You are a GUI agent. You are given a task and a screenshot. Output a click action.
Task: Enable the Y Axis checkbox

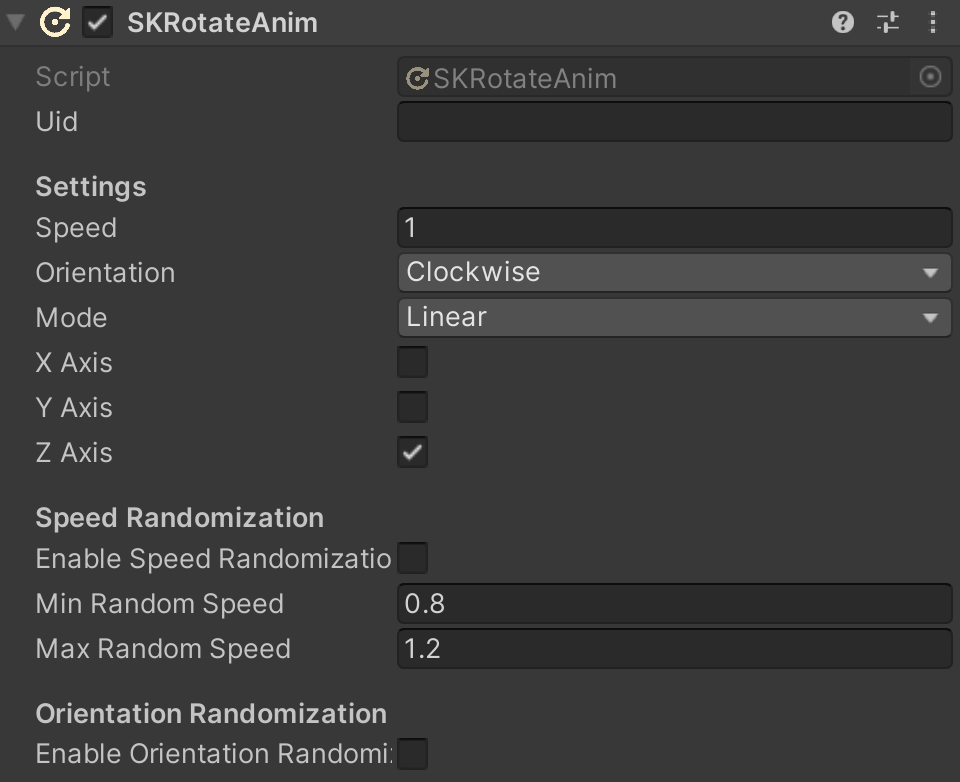(x=412, y=407)
